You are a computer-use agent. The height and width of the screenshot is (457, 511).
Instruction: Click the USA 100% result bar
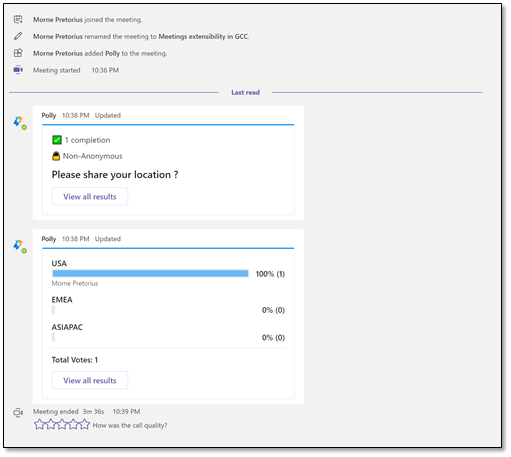pos(150,274)
